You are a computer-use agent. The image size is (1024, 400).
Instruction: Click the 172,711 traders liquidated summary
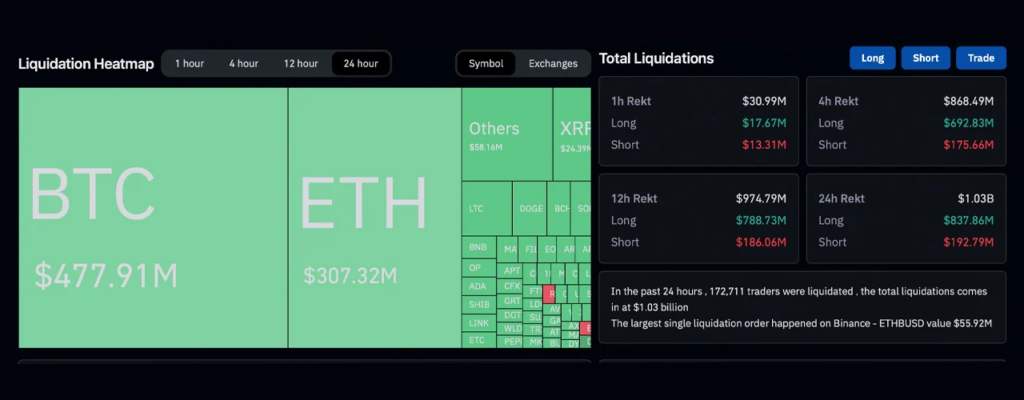pyautogui.click(x=799, y=299)
